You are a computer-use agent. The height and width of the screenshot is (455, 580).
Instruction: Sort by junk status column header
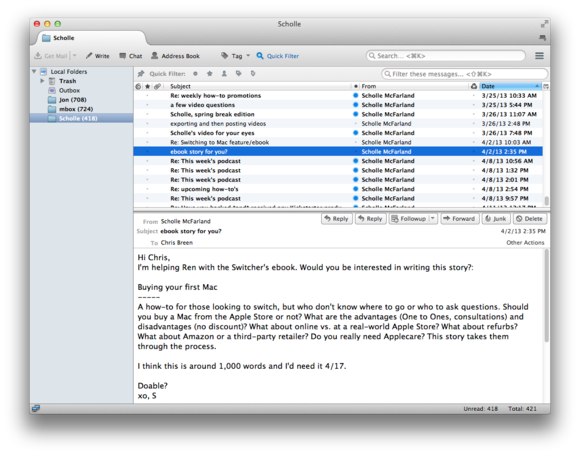tap(474, 86)
